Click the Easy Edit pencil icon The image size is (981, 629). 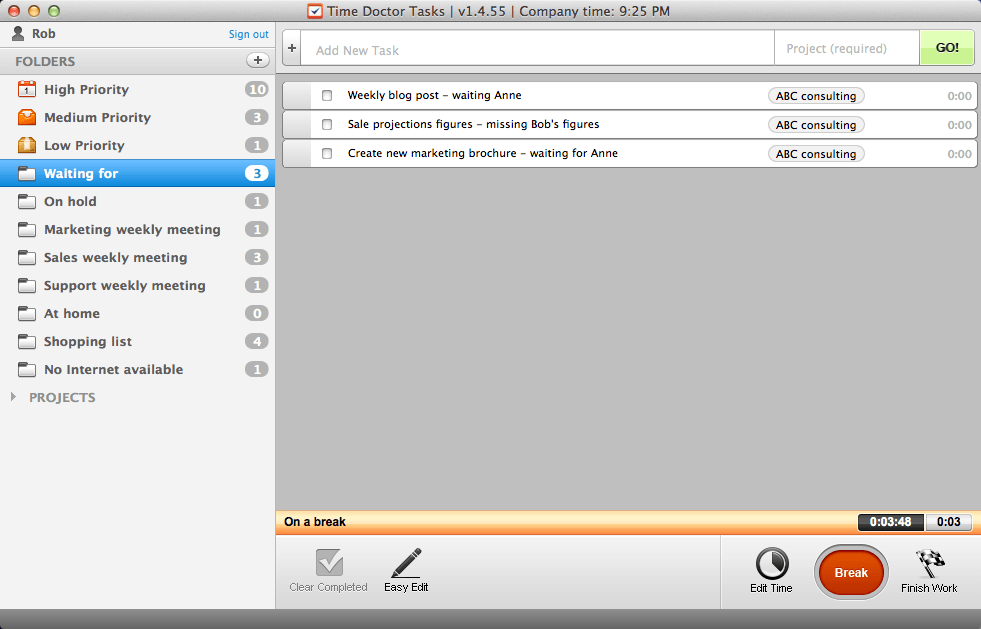[x=406, y=563]
